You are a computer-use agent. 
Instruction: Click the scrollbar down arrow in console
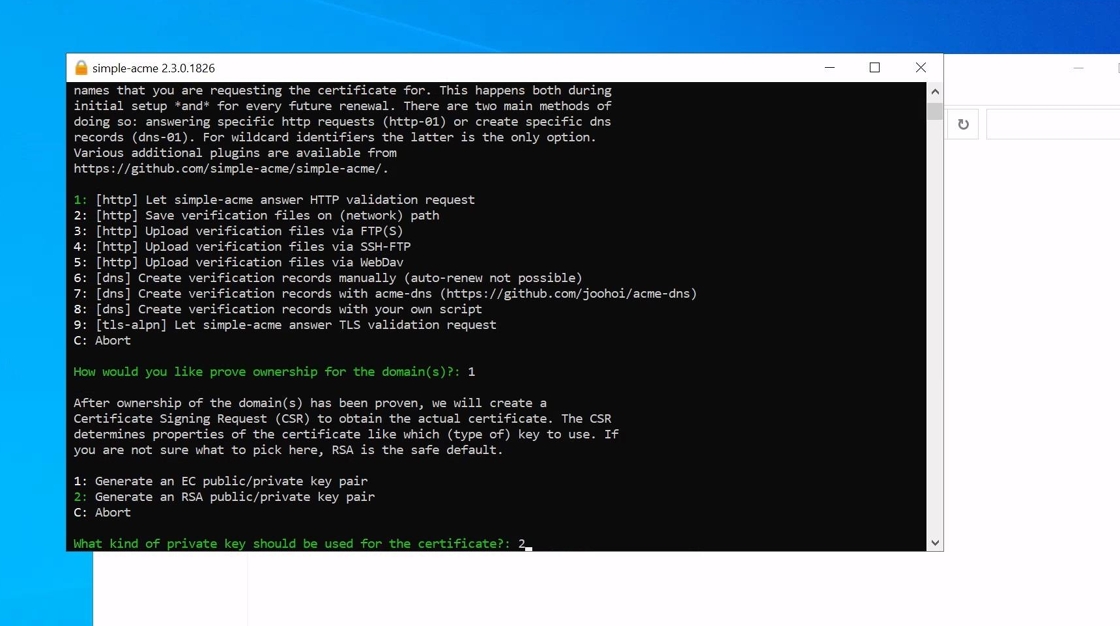pos(935,543)
